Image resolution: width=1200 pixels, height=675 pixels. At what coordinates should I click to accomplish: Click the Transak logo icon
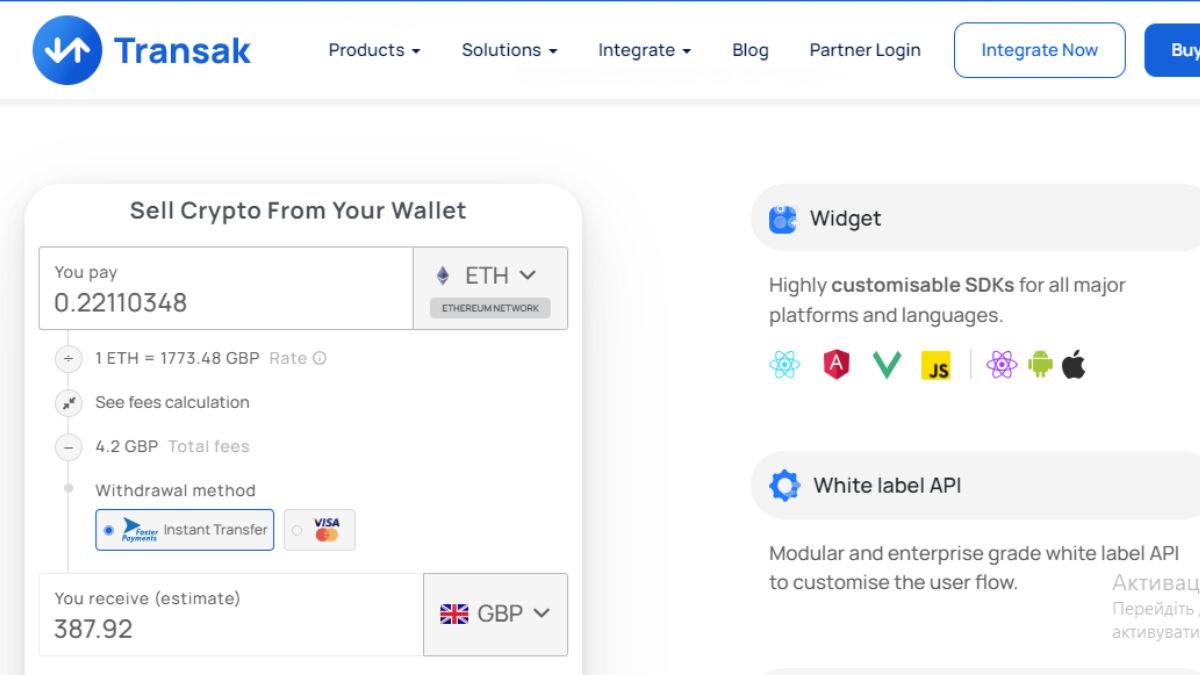coord(67,50)
